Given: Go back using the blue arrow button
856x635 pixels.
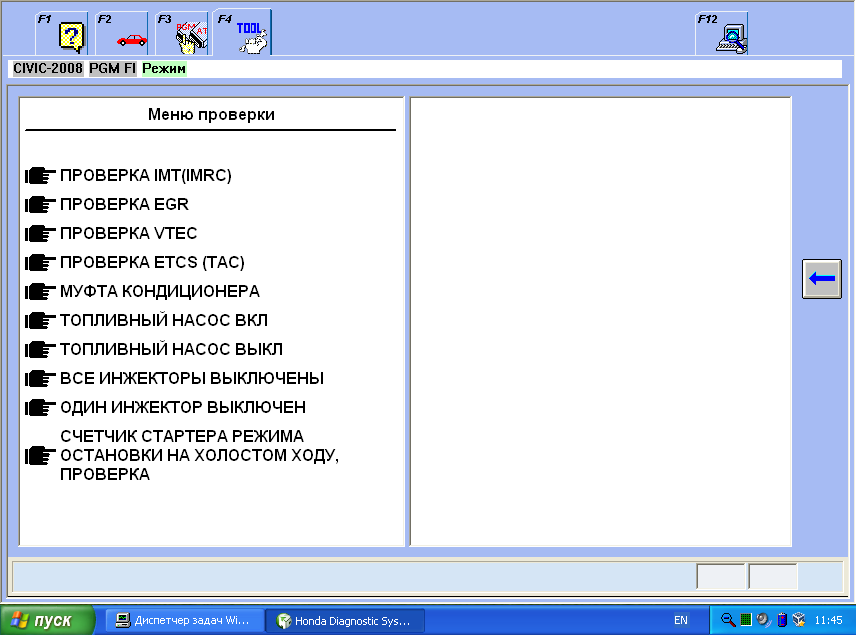Looking at the screenshot, I should click(822, 279).
